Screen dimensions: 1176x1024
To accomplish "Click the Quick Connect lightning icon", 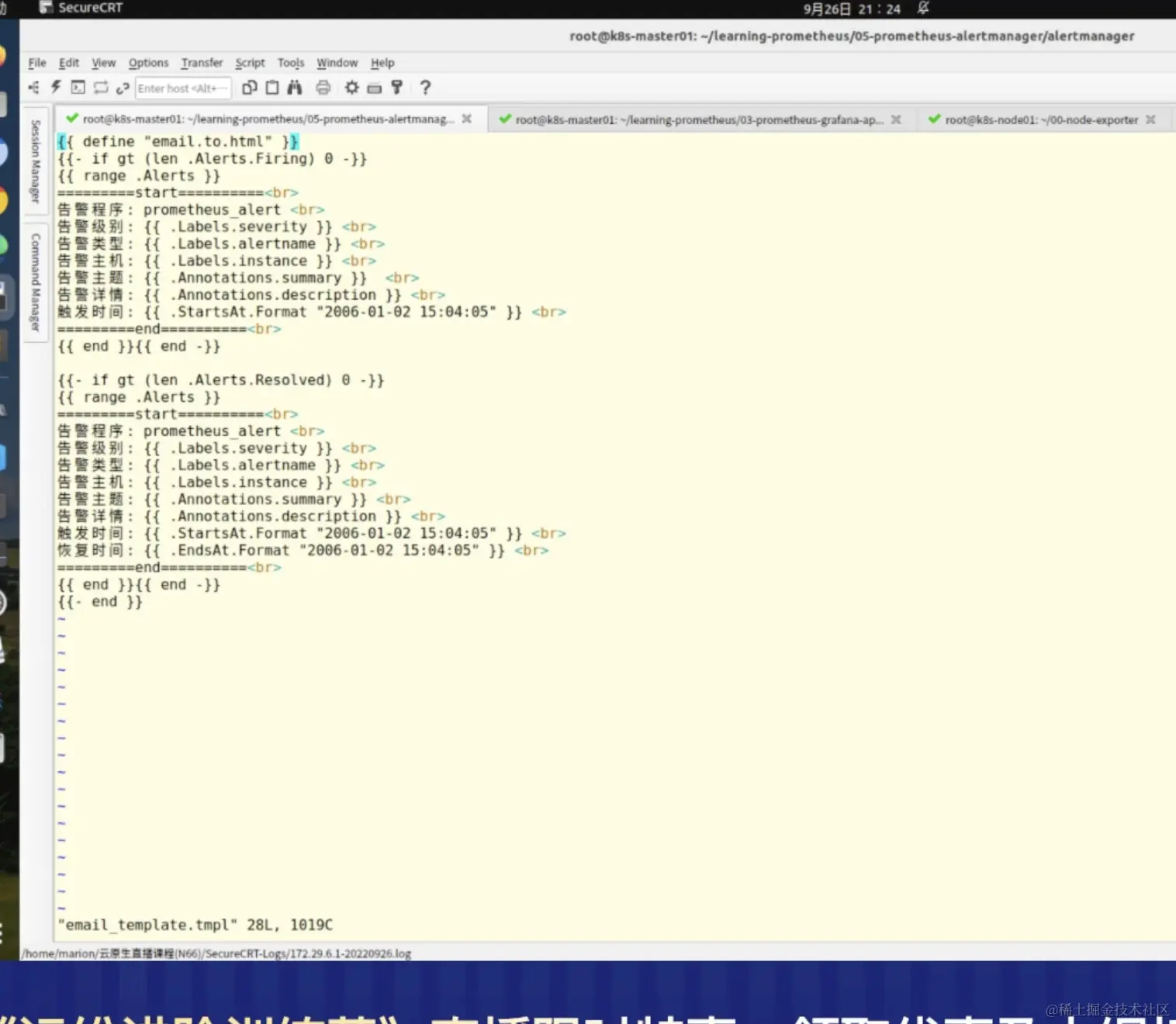I will click(x=56, y=88).
